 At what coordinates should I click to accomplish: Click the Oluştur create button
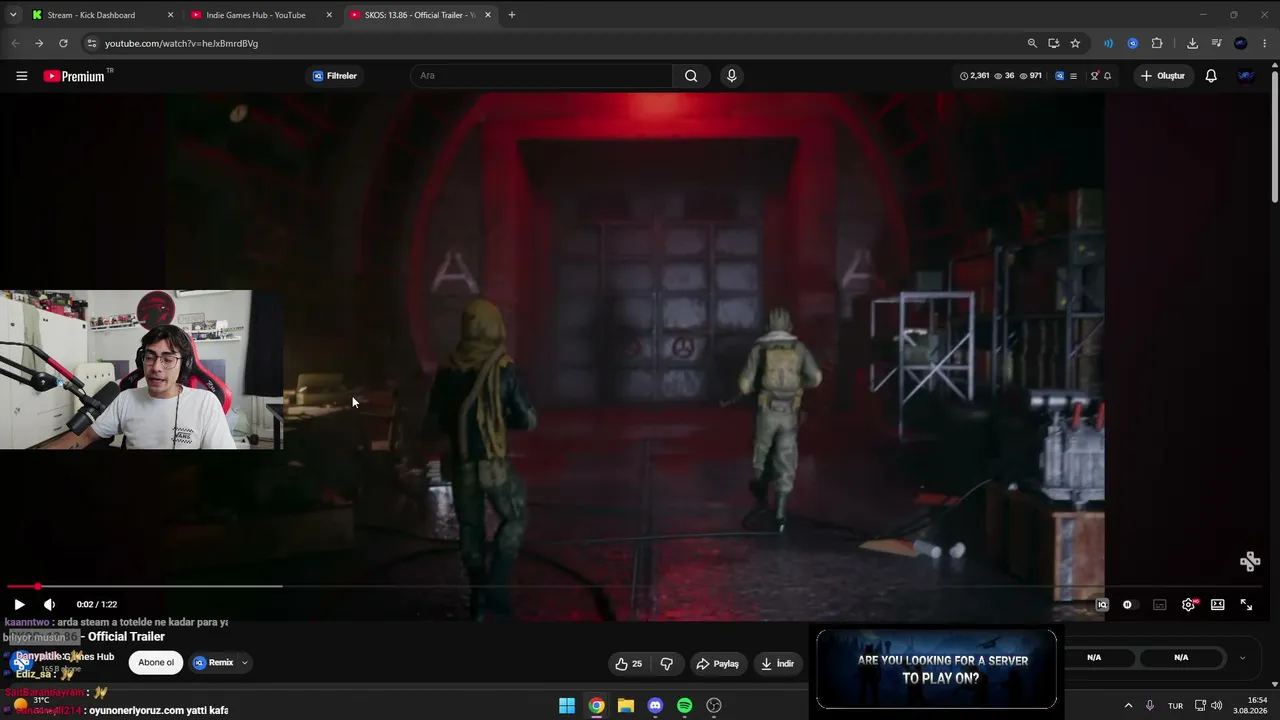click(1162, 76)
